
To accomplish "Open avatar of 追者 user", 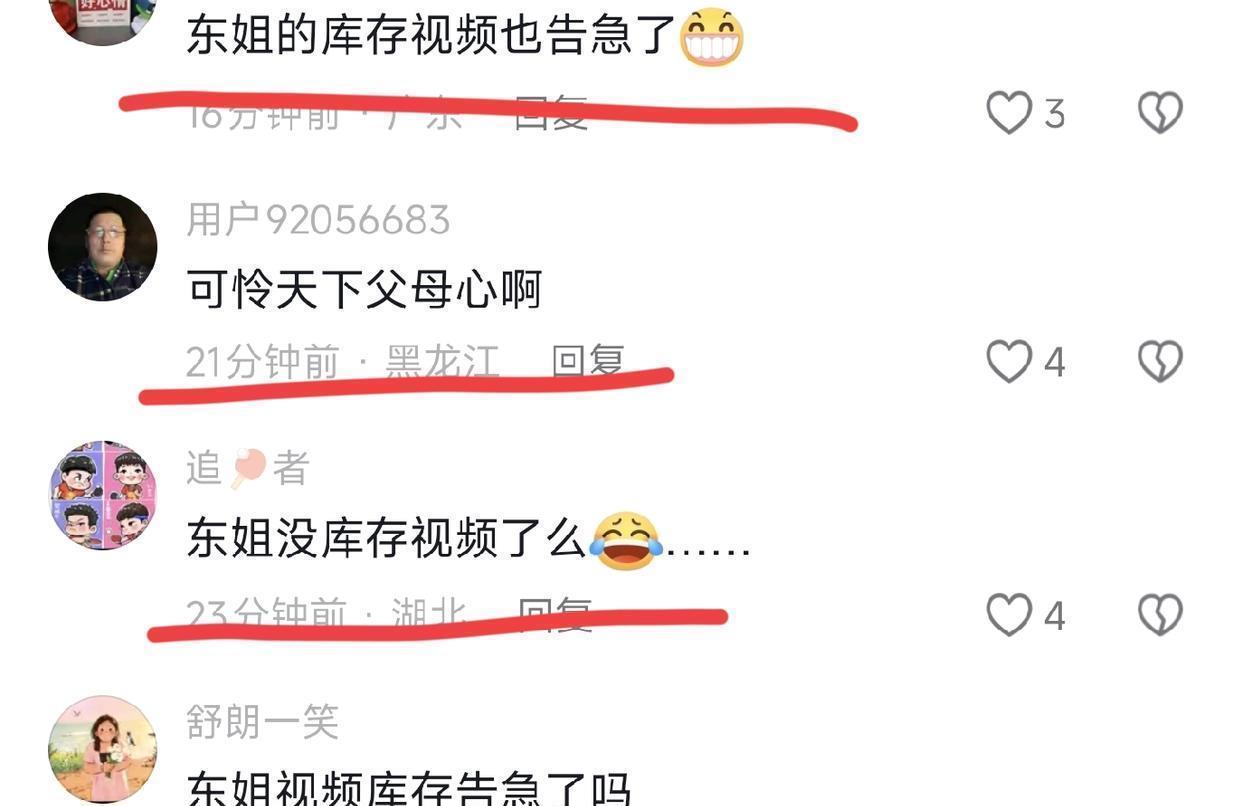I will point(102,495).
